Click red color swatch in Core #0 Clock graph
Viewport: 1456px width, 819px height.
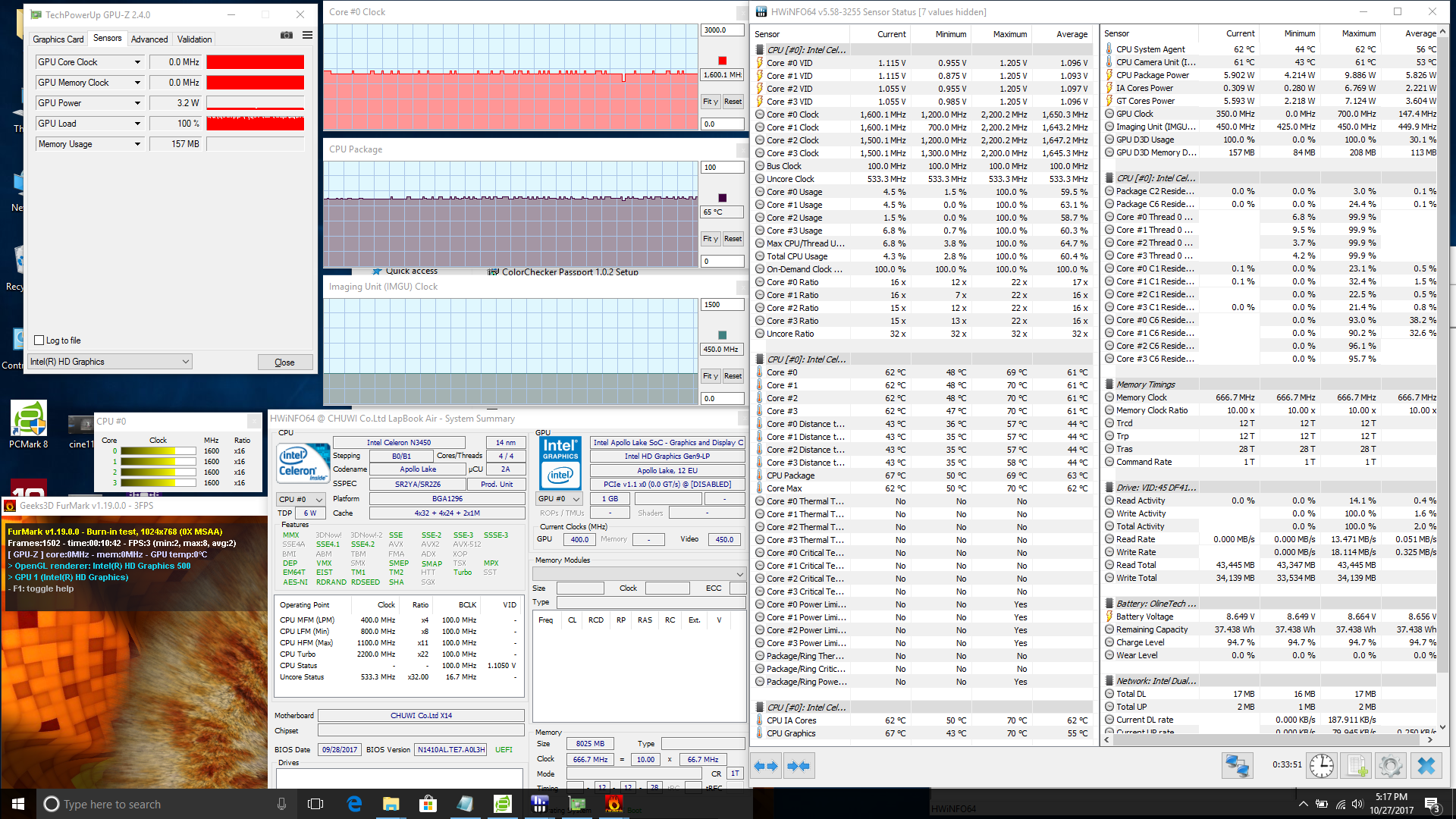[722, 61]
